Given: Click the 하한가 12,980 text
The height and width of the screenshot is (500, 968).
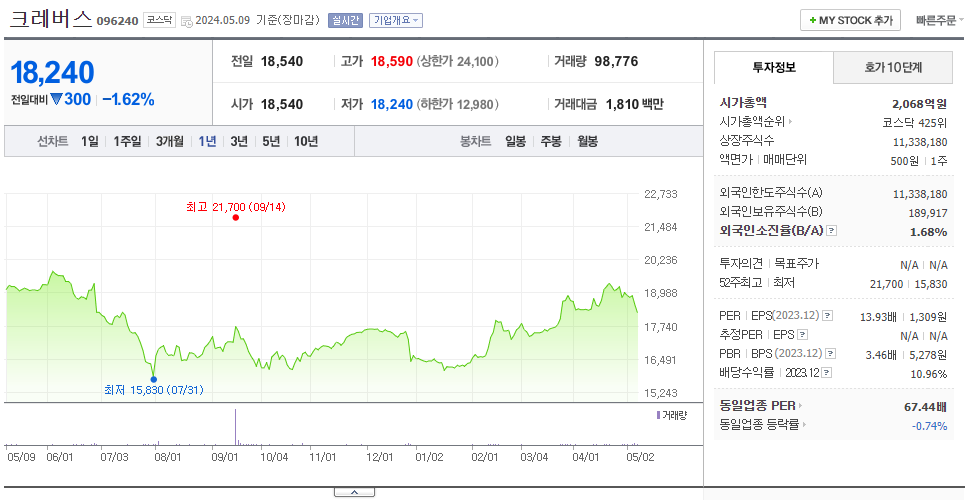Looking at the screenshot, I should tap(457, 104).
